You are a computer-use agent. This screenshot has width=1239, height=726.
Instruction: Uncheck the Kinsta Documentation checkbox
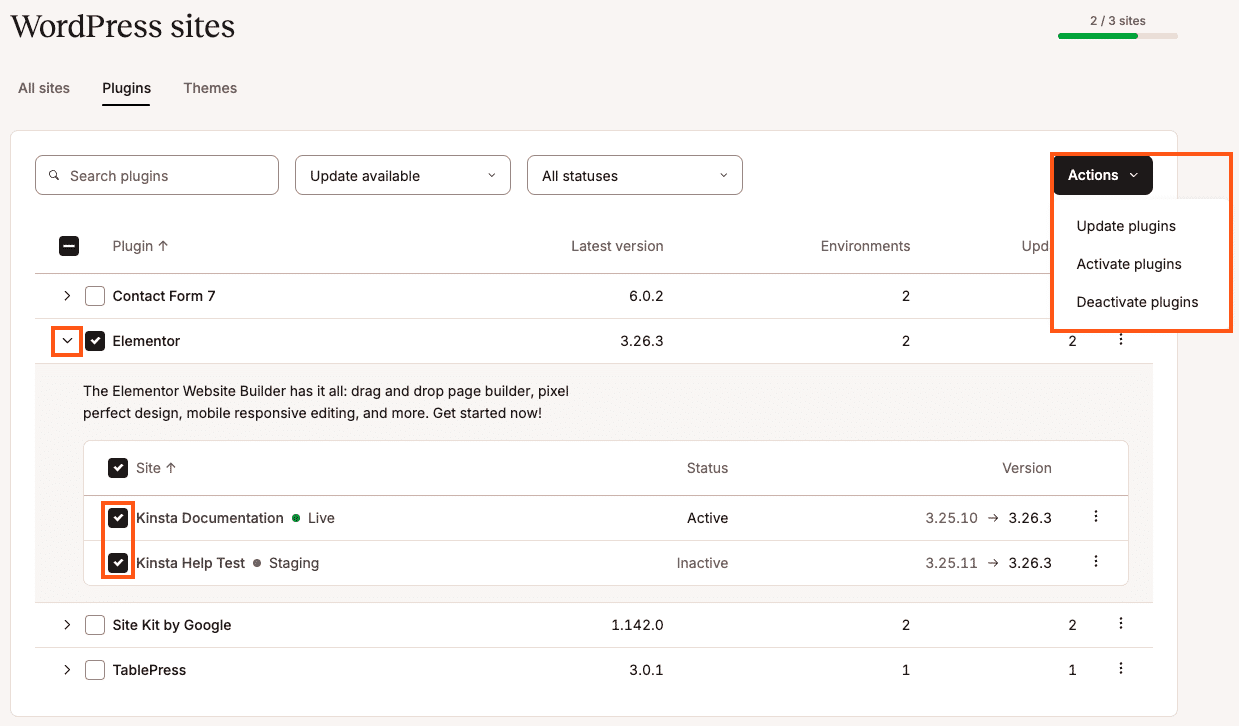pos(118,518)
